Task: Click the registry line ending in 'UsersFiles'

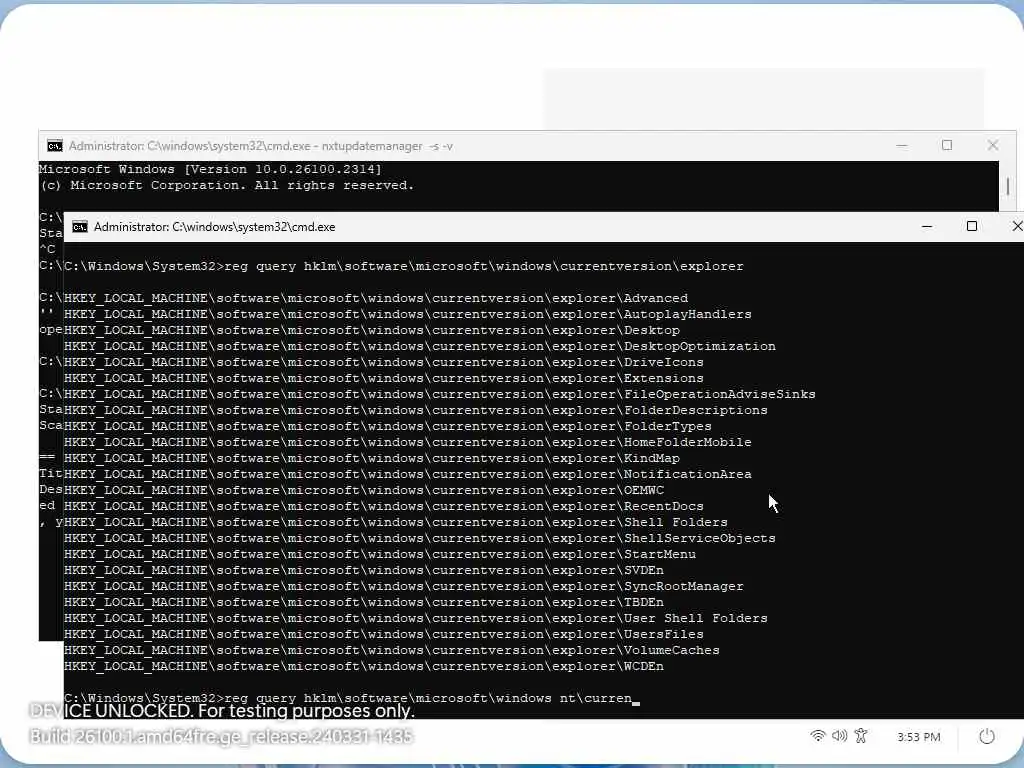Action: pyautogui.click(x=383, y=634)
